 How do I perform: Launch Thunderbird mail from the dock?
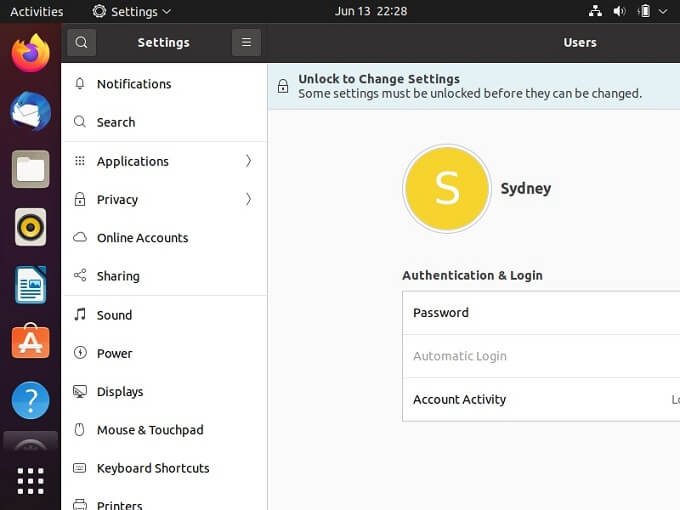click(x=30, y=110)
